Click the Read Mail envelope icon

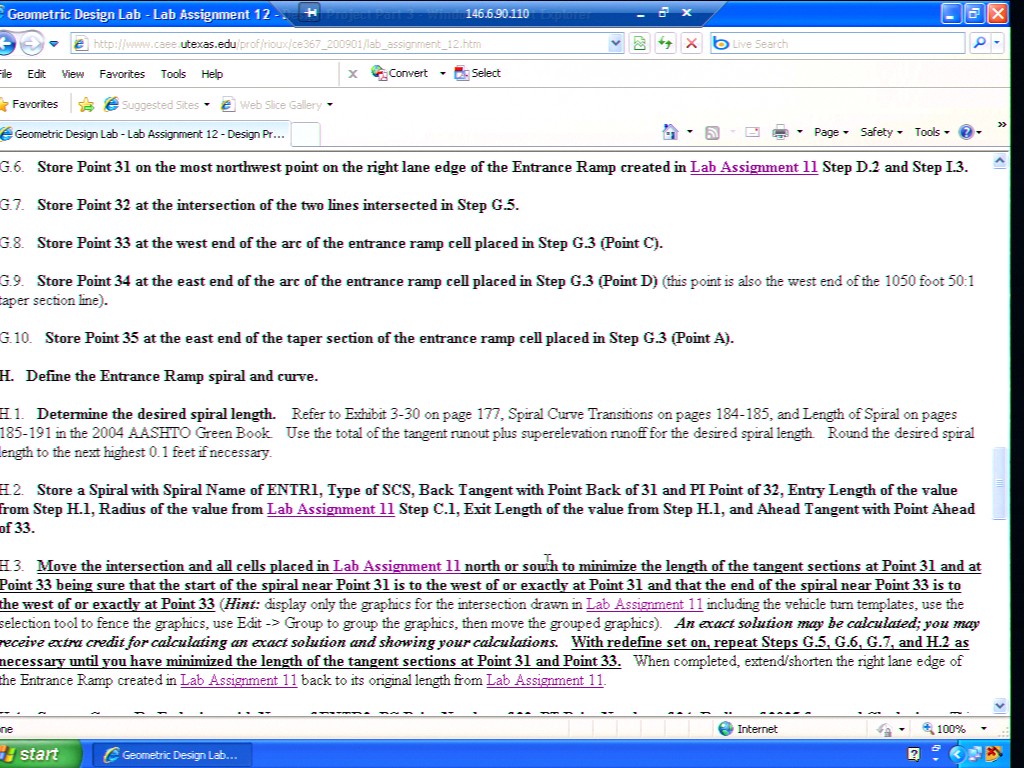tap(752, 132)
